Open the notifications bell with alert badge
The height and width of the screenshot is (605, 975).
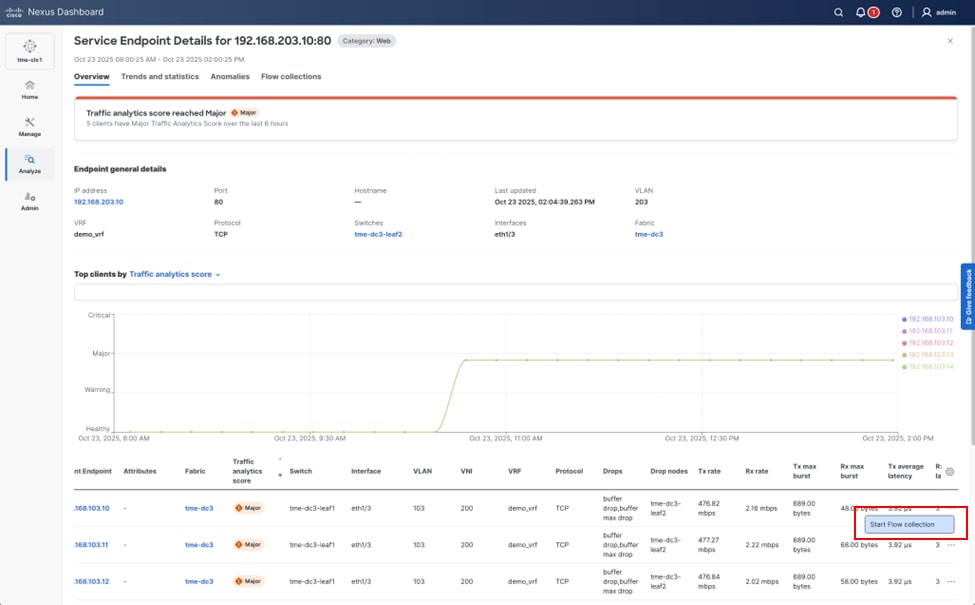coord(860,12)
